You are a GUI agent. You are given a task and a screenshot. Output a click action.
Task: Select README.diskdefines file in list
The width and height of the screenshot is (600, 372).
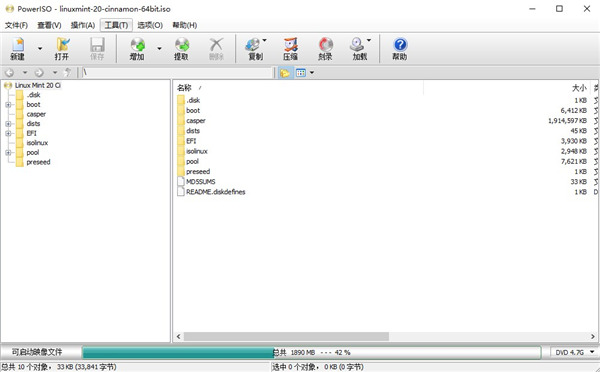(215, 192)
